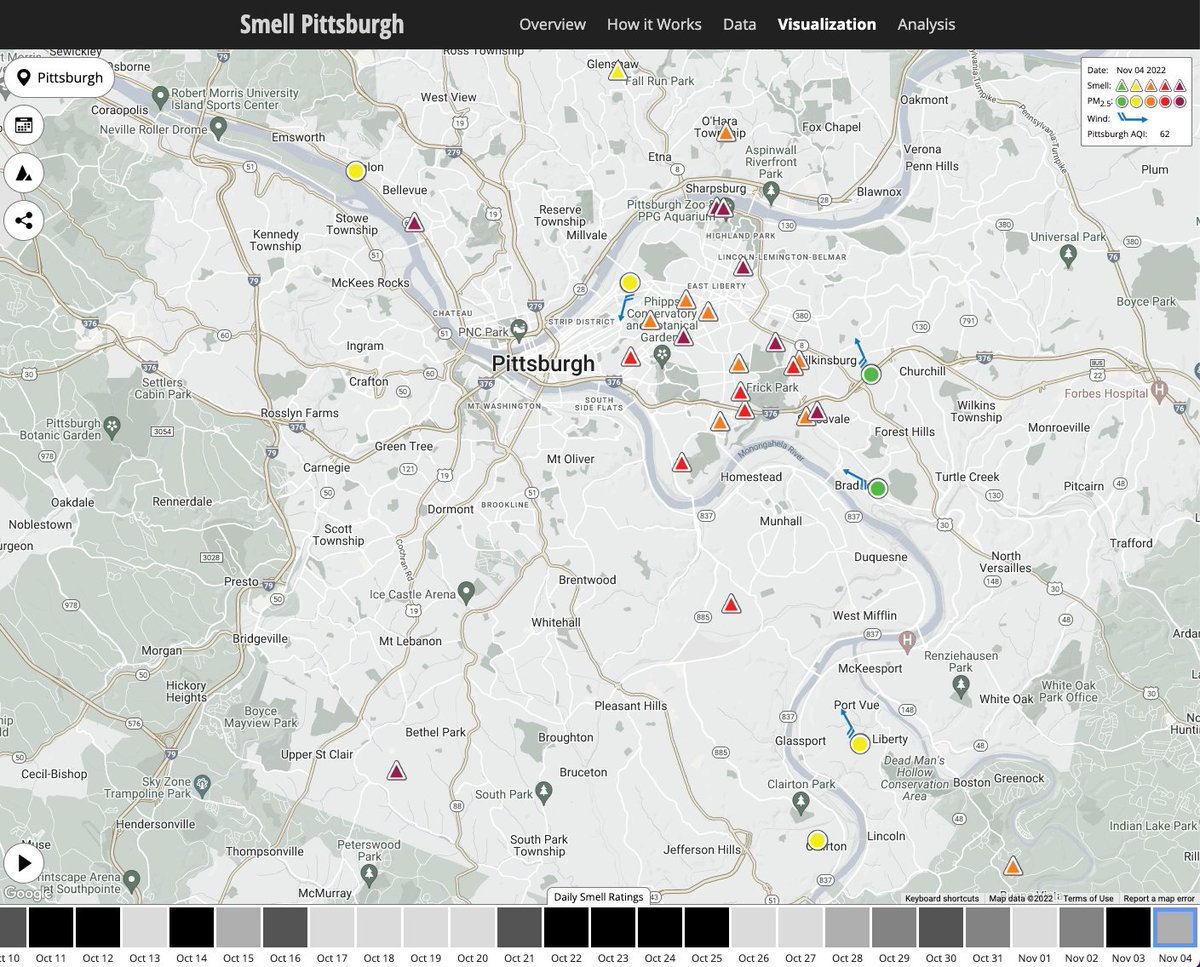Open the How it Works page
The image size is (1200, 967).
click(654, 24)
